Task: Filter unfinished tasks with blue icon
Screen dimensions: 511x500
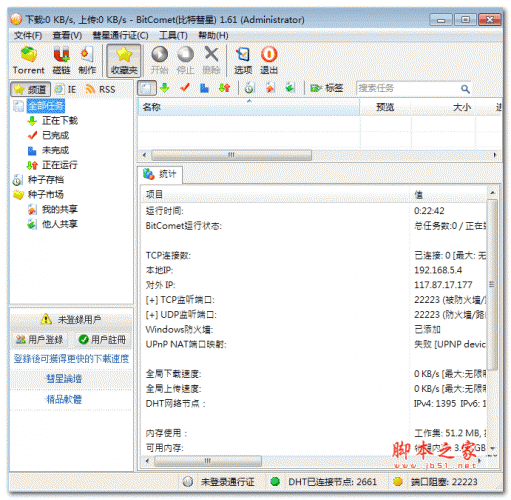Action: [204, 88]
